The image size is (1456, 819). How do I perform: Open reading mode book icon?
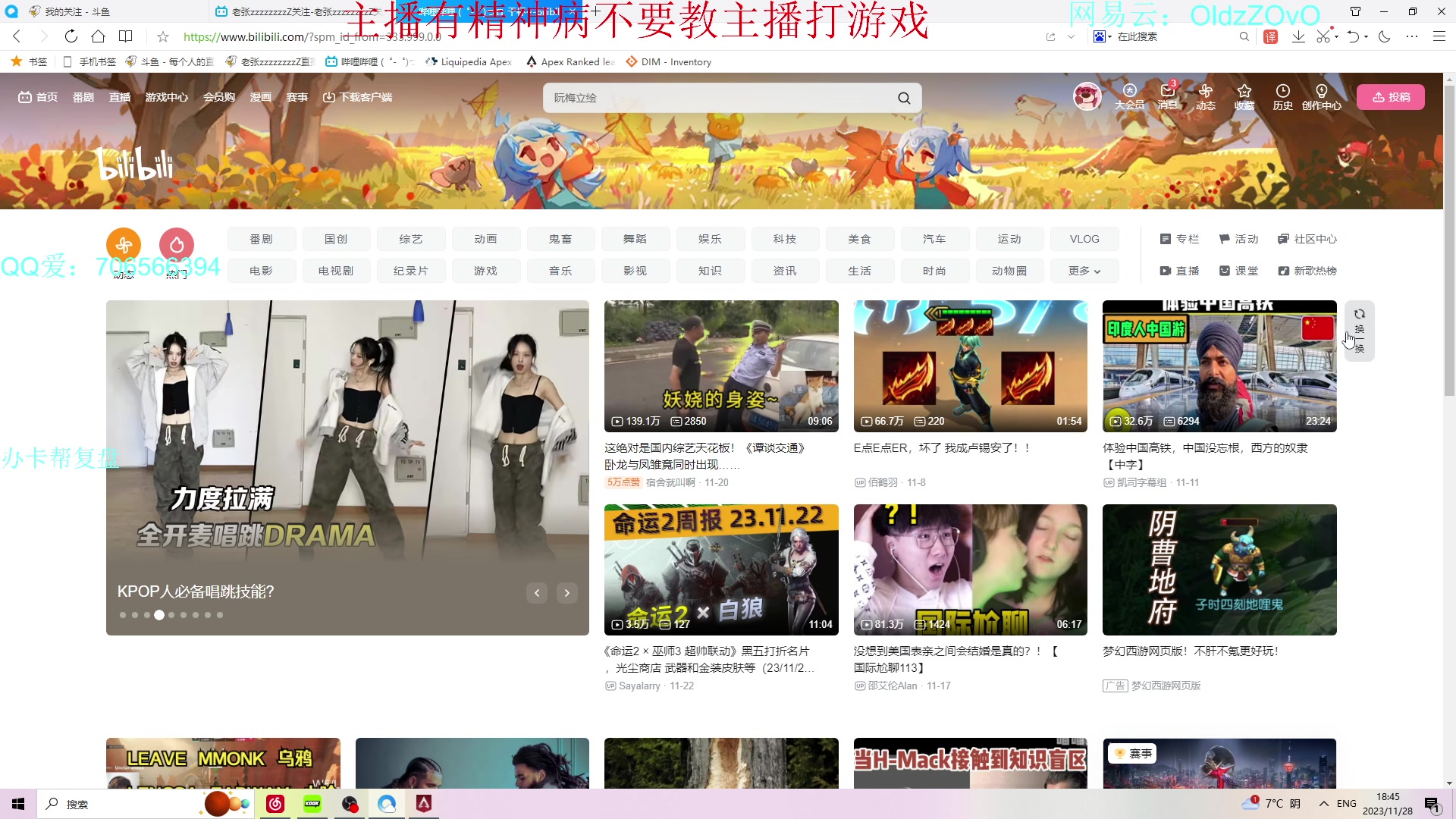(x=126, y=36)
